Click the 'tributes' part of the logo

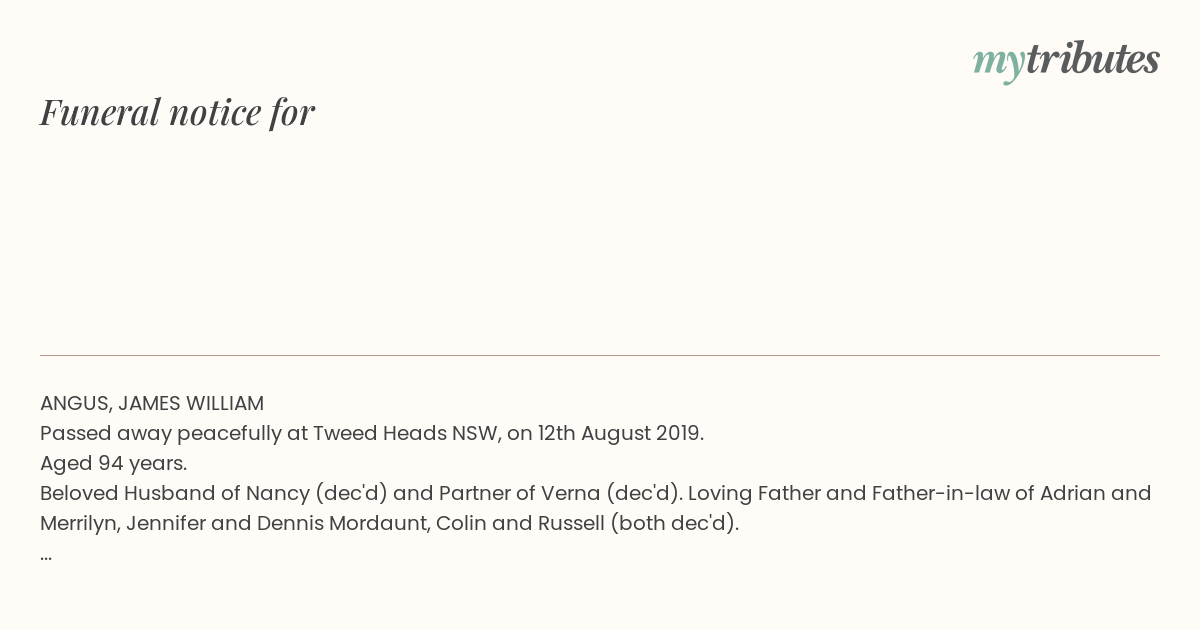[1093, 59]
